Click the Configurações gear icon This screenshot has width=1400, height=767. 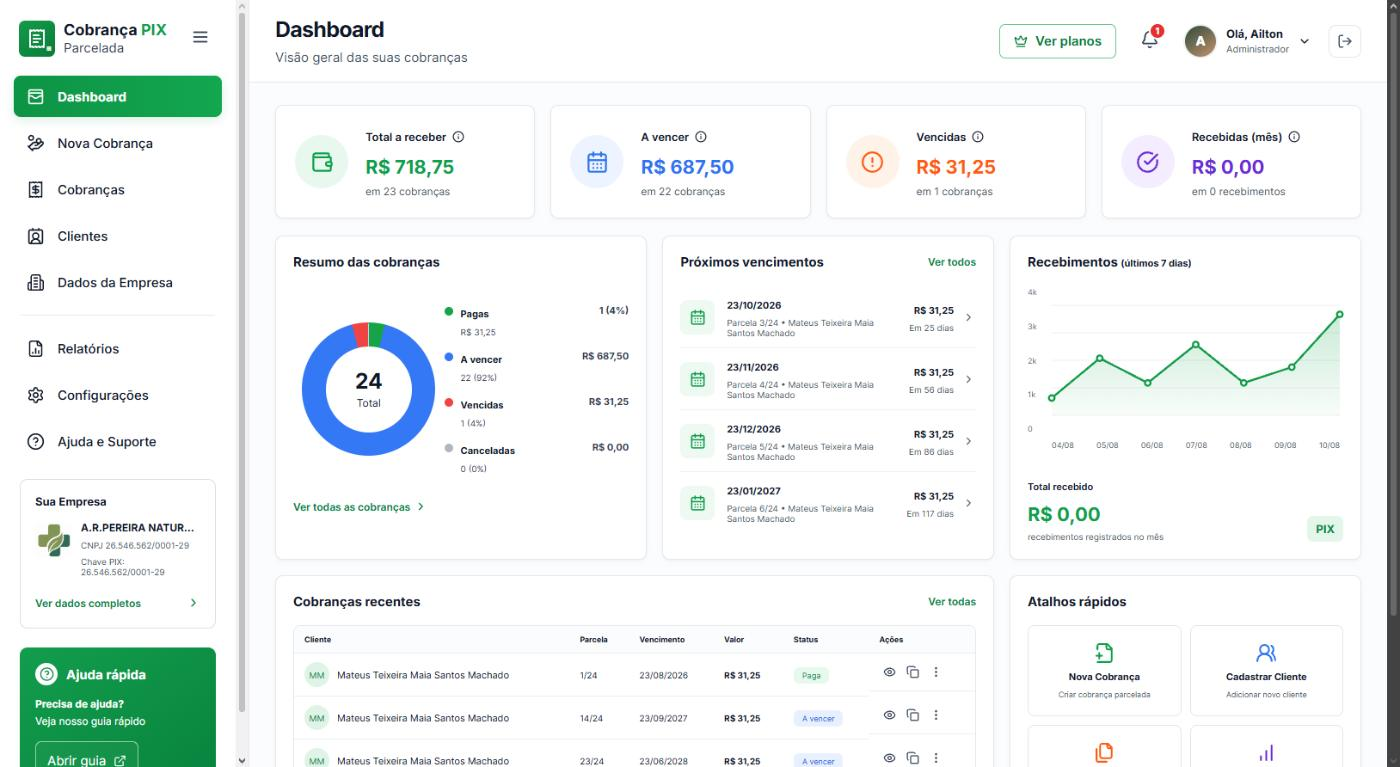pyautogui.click(x=35, y=395)
